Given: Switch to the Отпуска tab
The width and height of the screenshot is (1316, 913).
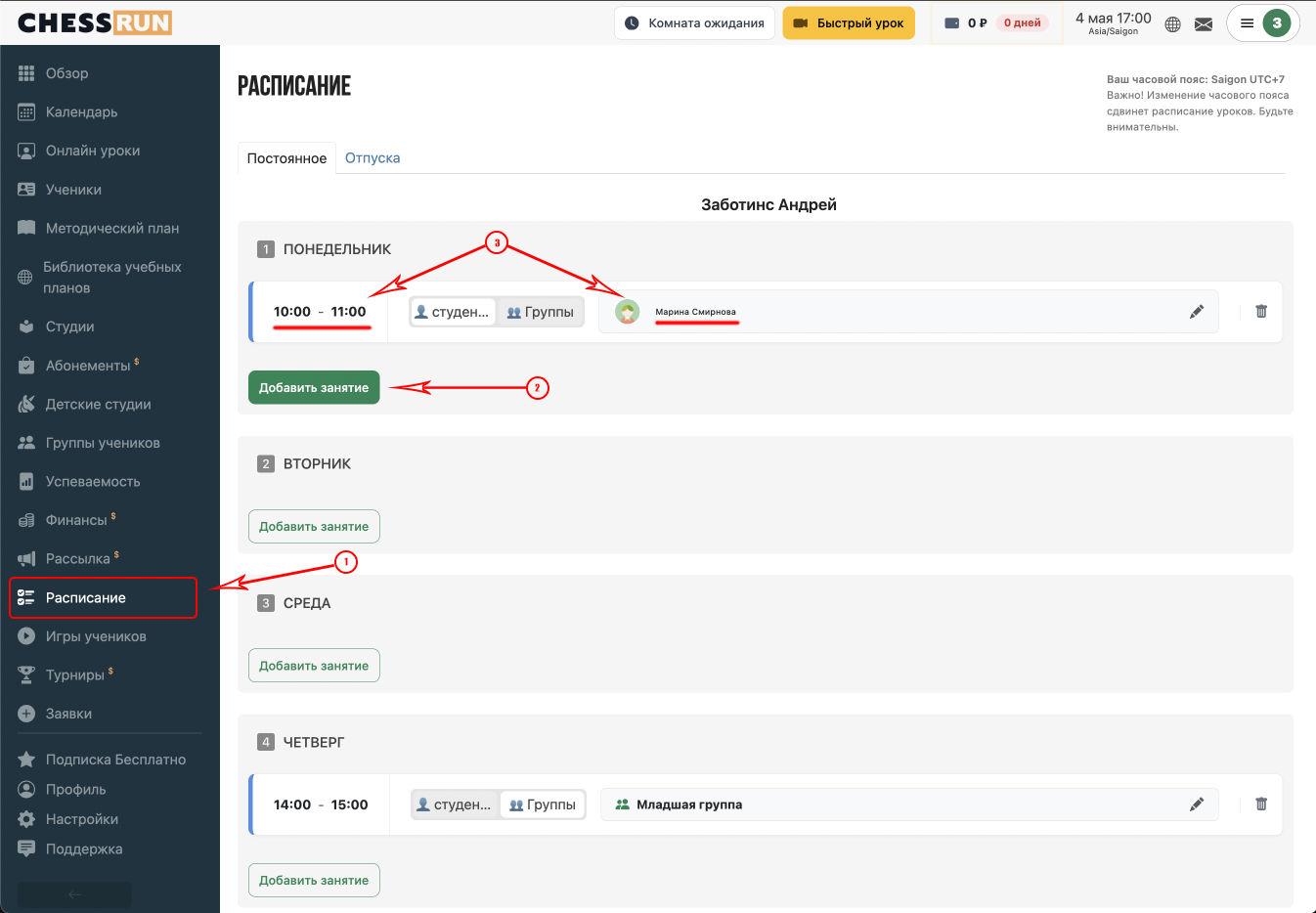Looking at the screenshot, I should point(373,158).
